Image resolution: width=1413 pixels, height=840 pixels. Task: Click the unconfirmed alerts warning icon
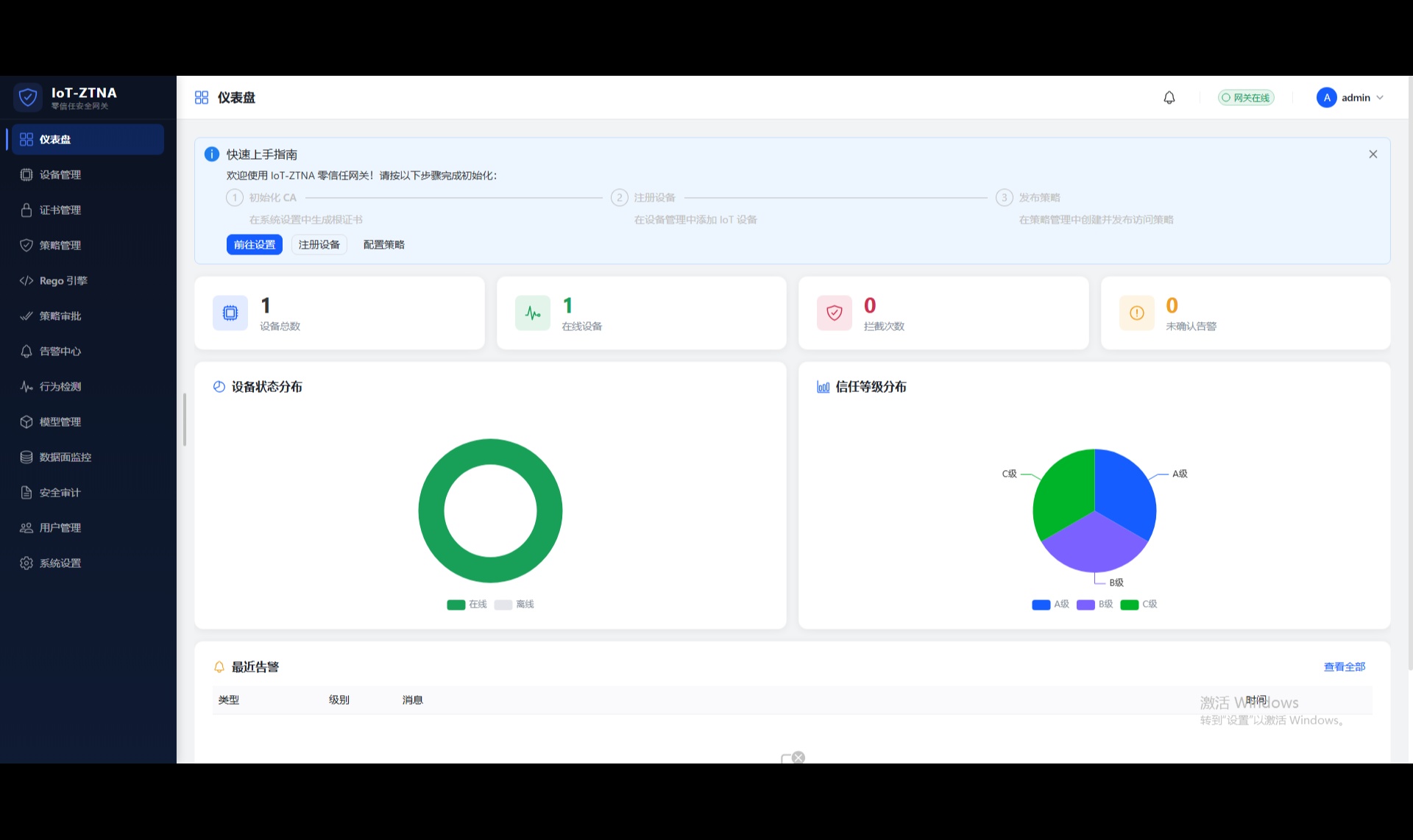[1137, 313]
